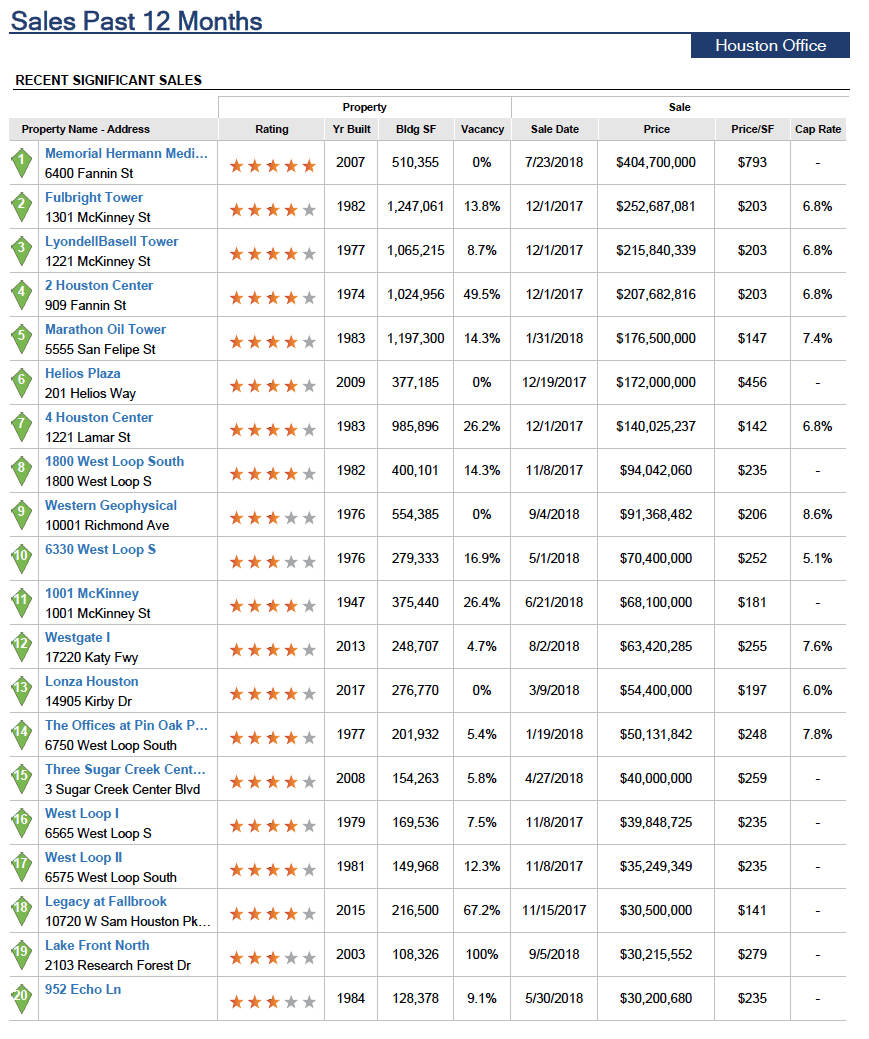Click the Bldg SF column header
The width and height of the screenshot is (869, 1039).
[x=416, y=129]
